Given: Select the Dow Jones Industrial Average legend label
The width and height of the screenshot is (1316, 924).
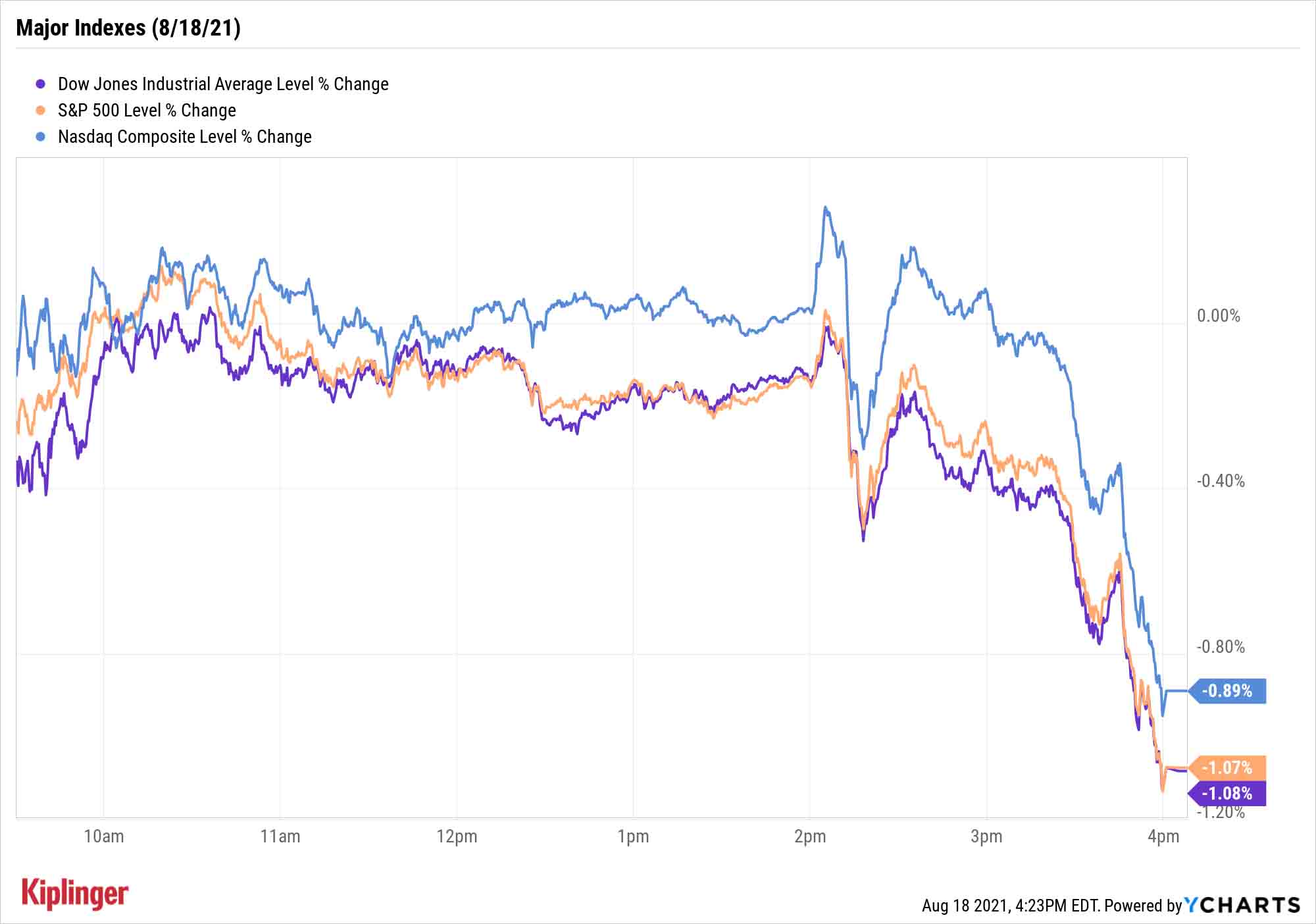Looking at the screenshot, I should (223, 84).
